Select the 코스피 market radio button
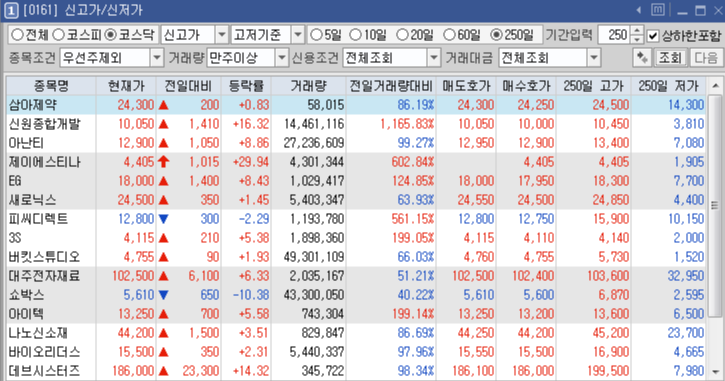Screen dimensions: 725x381 tap(59, 35)
